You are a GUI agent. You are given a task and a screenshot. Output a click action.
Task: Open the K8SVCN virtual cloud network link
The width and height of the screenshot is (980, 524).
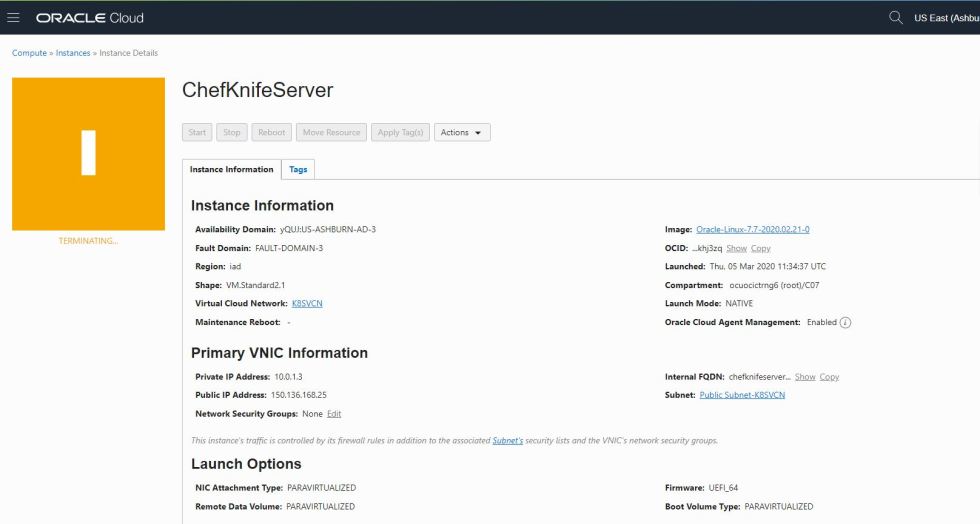(x=307, y=303)
